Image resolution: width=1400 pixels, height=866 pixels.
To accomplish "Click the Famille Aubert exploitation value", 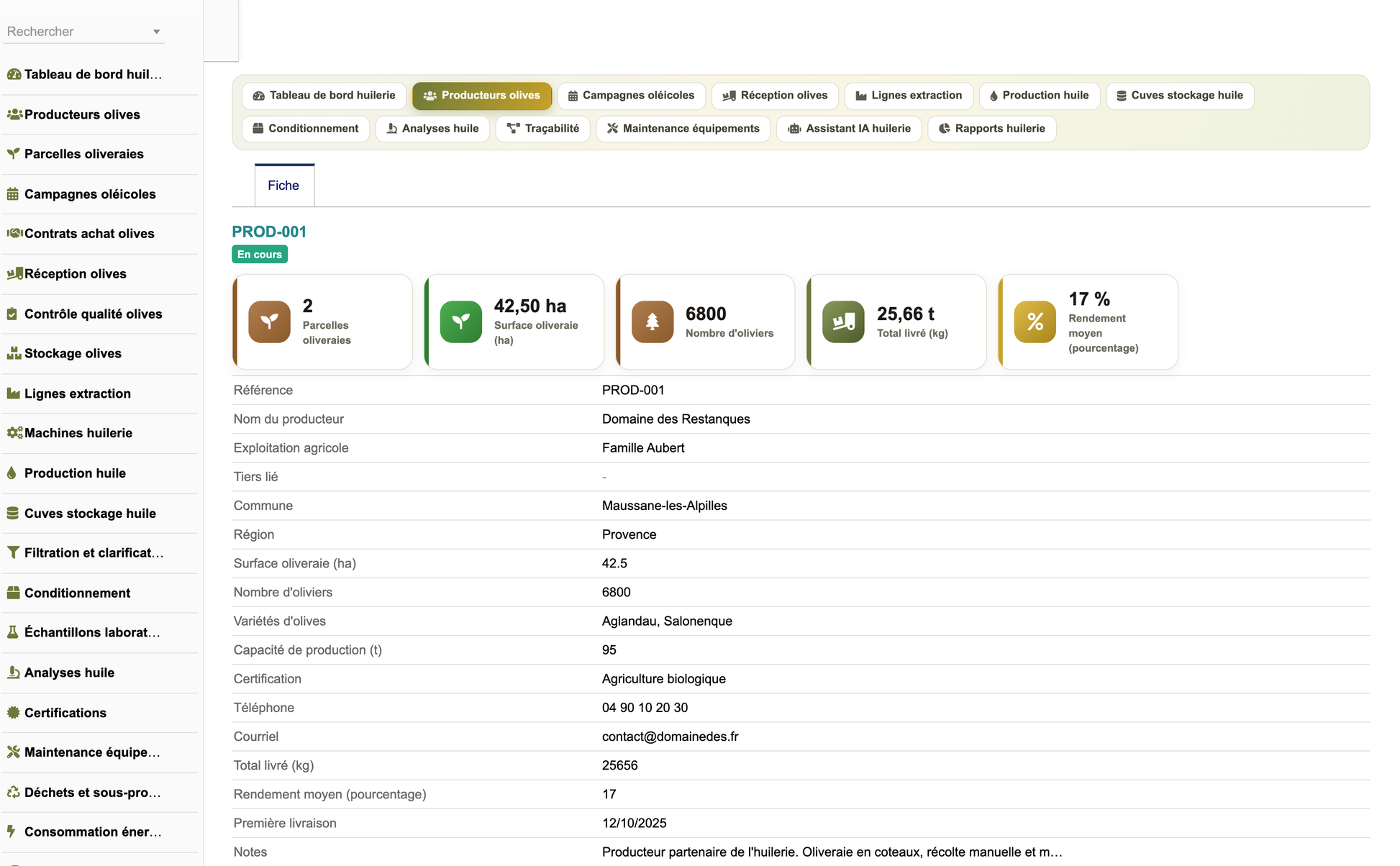I will coord(642,448).
